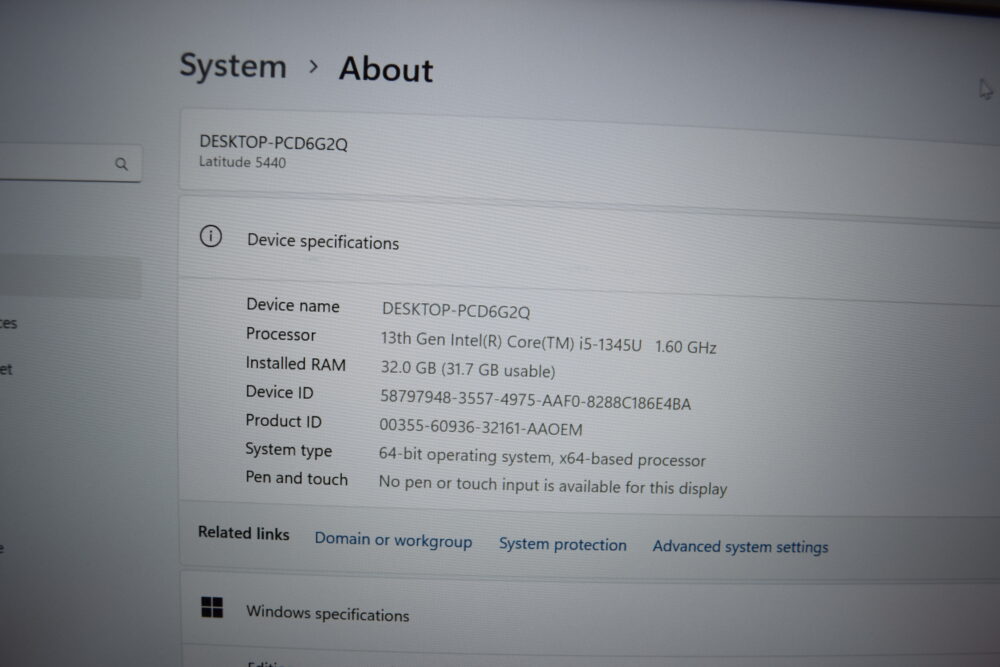Click the search magnifier icon in sidebar
This screenshot has height=667, width=1000.
pyautogui.click(x=121, y=164)
